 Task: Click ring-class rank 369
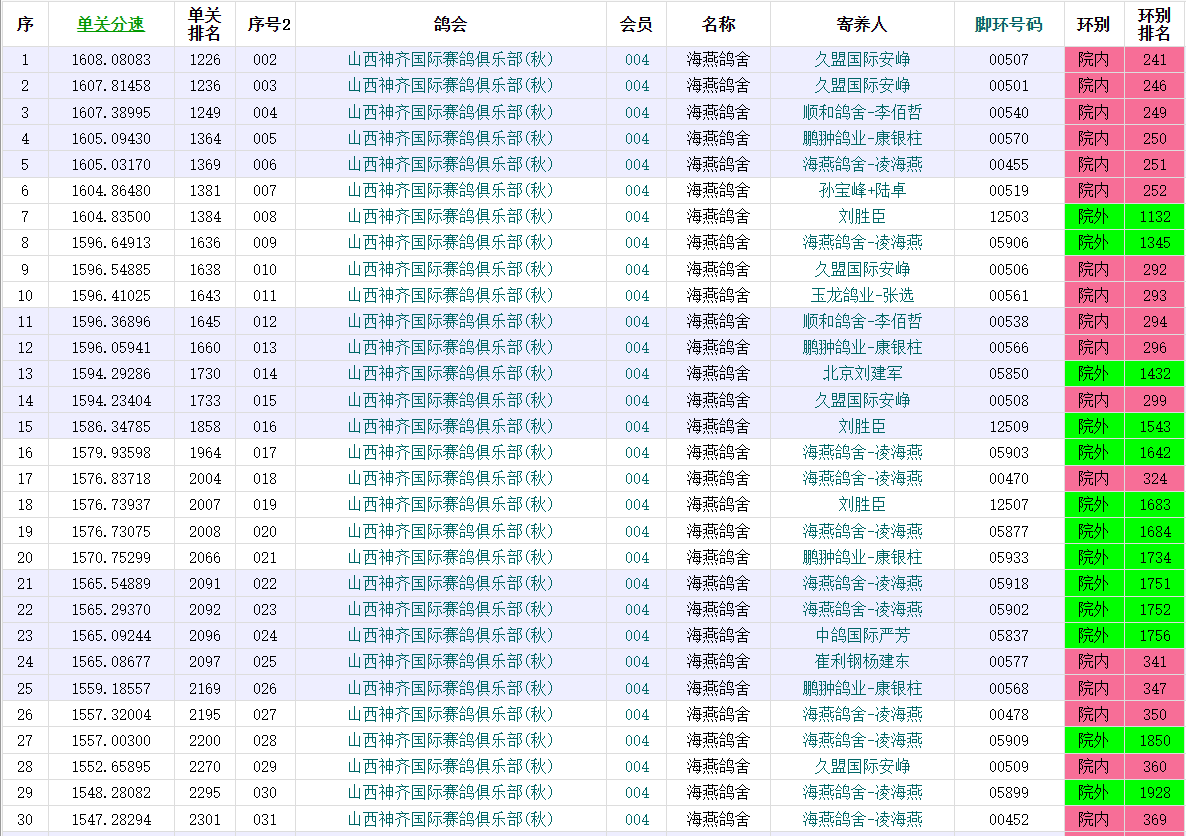(x=1154, y=819)
